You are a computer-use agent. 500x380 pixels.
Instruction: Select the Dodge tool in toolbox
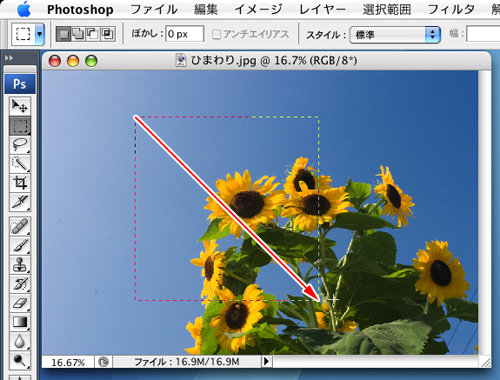20,360
